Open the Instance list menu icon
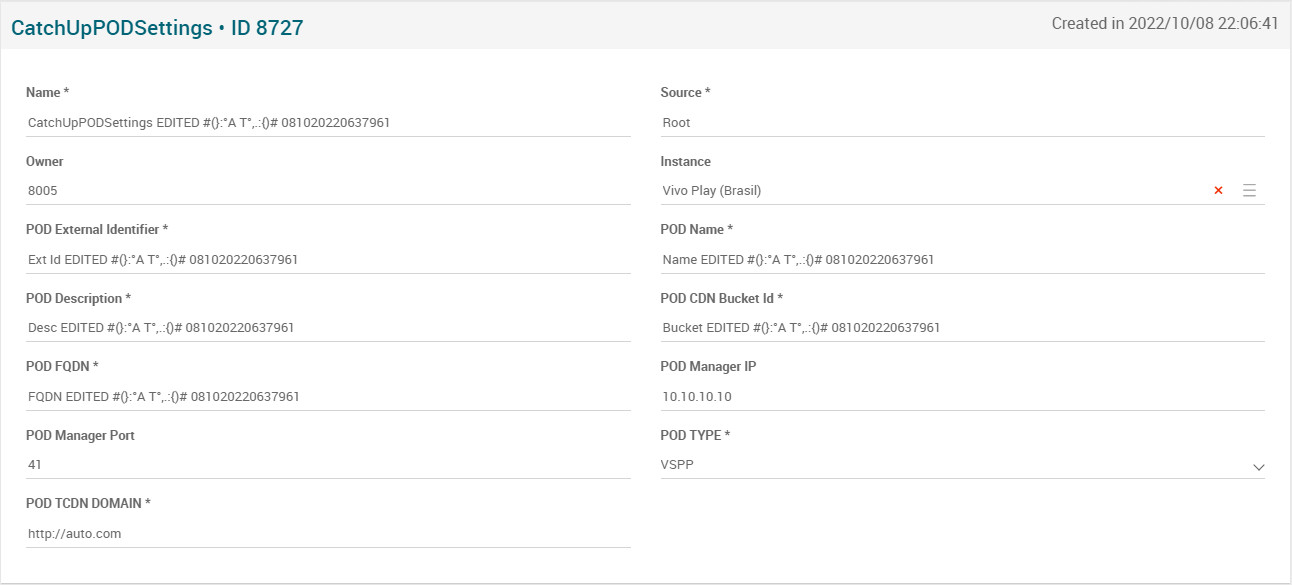The width and height of the screenshot is (1292, 585). (1249, 191)
